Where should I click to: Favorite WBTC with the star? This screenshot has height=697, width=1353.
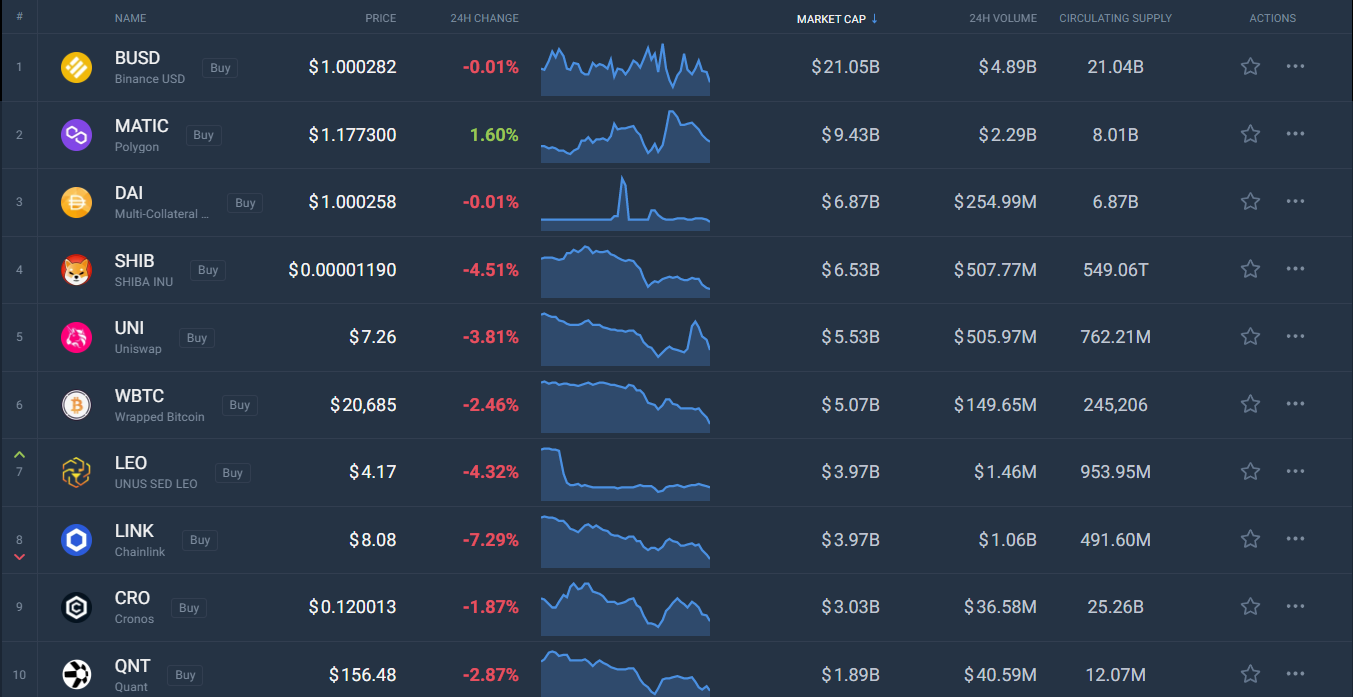(x=1250, y=404)
